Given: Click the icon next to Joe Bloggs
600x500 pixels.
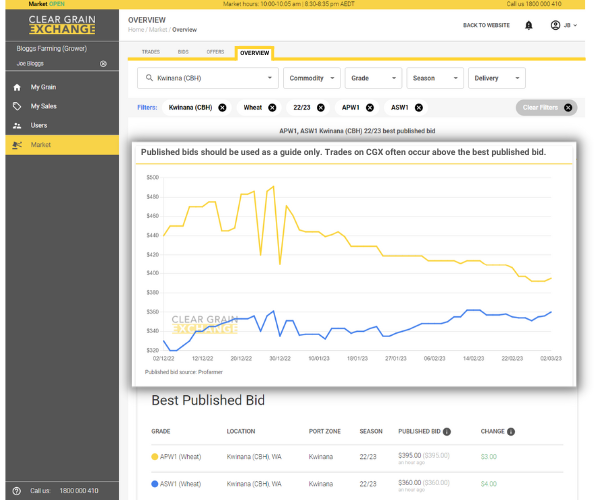Looking at the screenshot, I should point(103,64).
